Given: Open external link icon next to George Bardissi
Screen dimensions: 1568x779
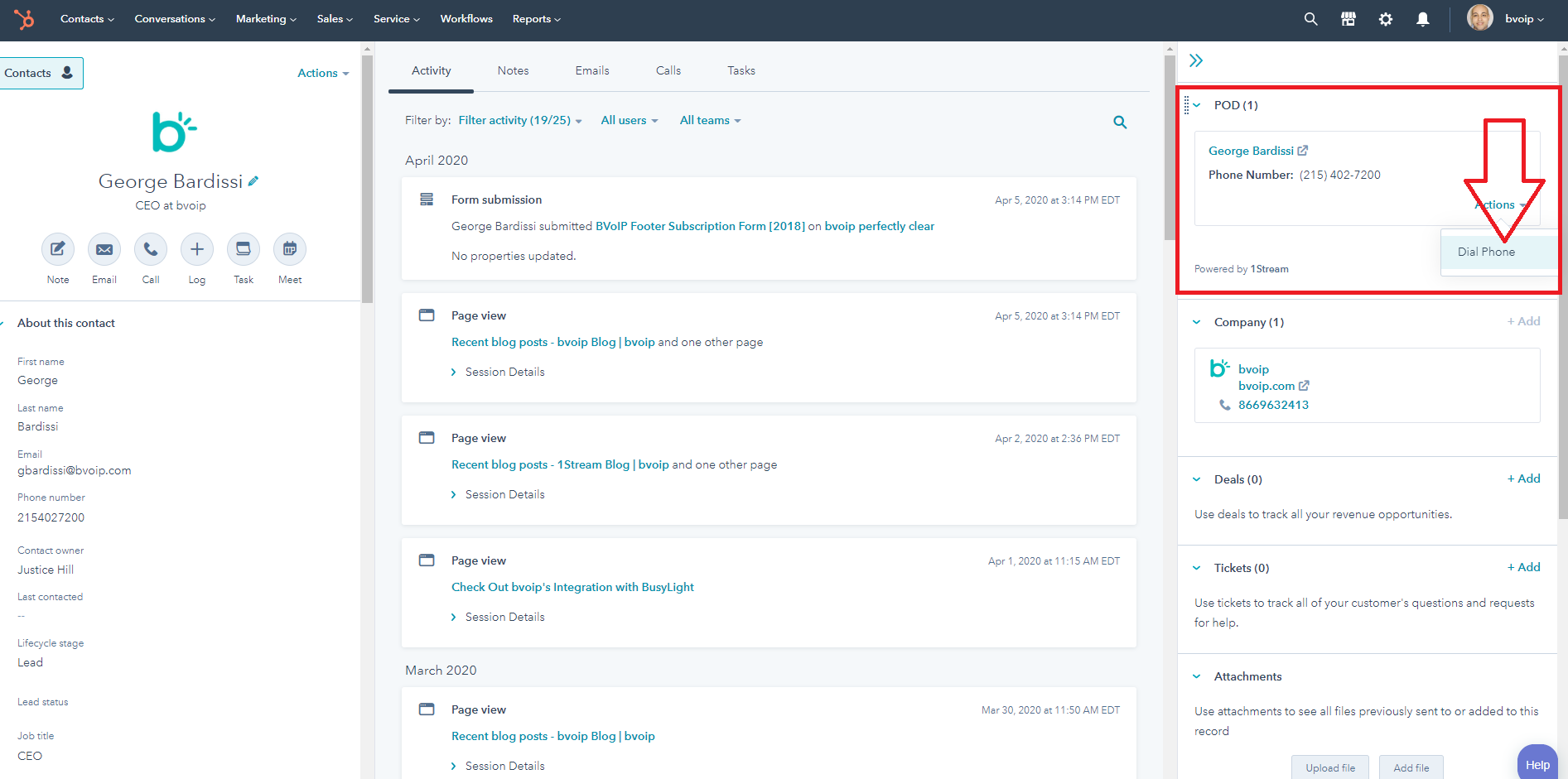Looking at the screenshot, I should click(x=1303, y=151).
